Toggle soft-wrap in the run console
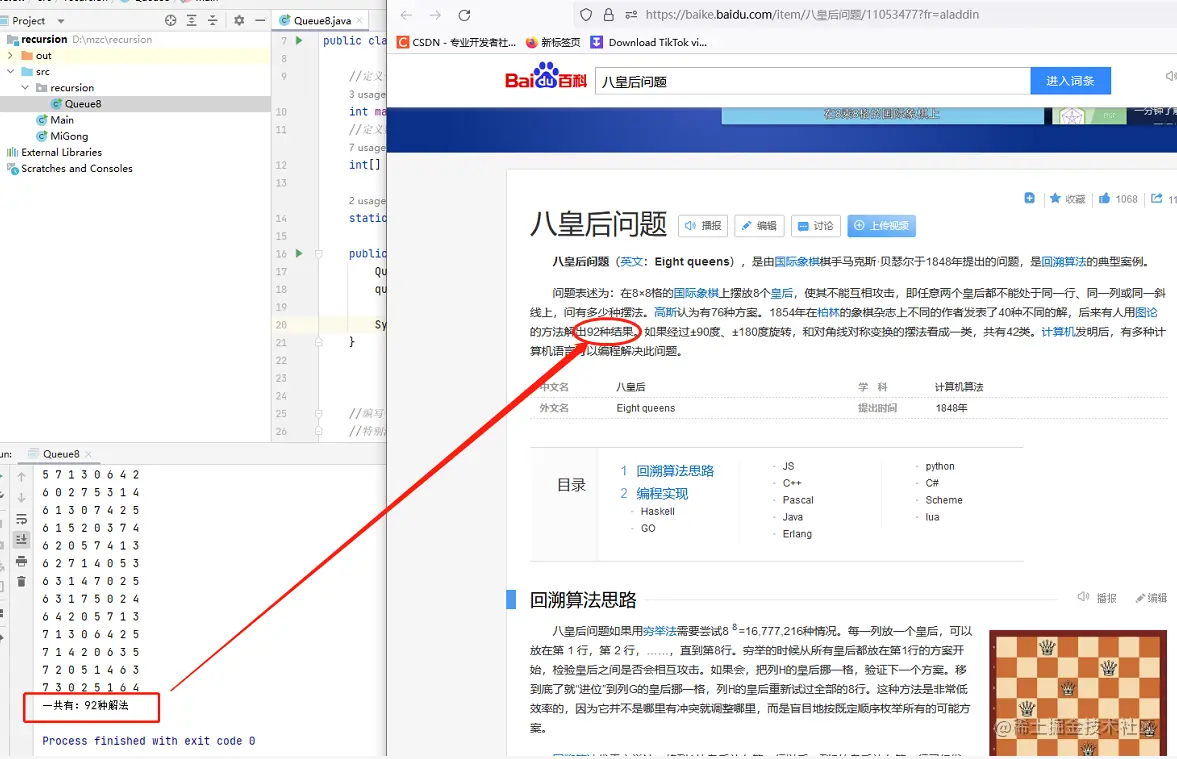Screen dimensions: 1177x759 pos(22,518)
